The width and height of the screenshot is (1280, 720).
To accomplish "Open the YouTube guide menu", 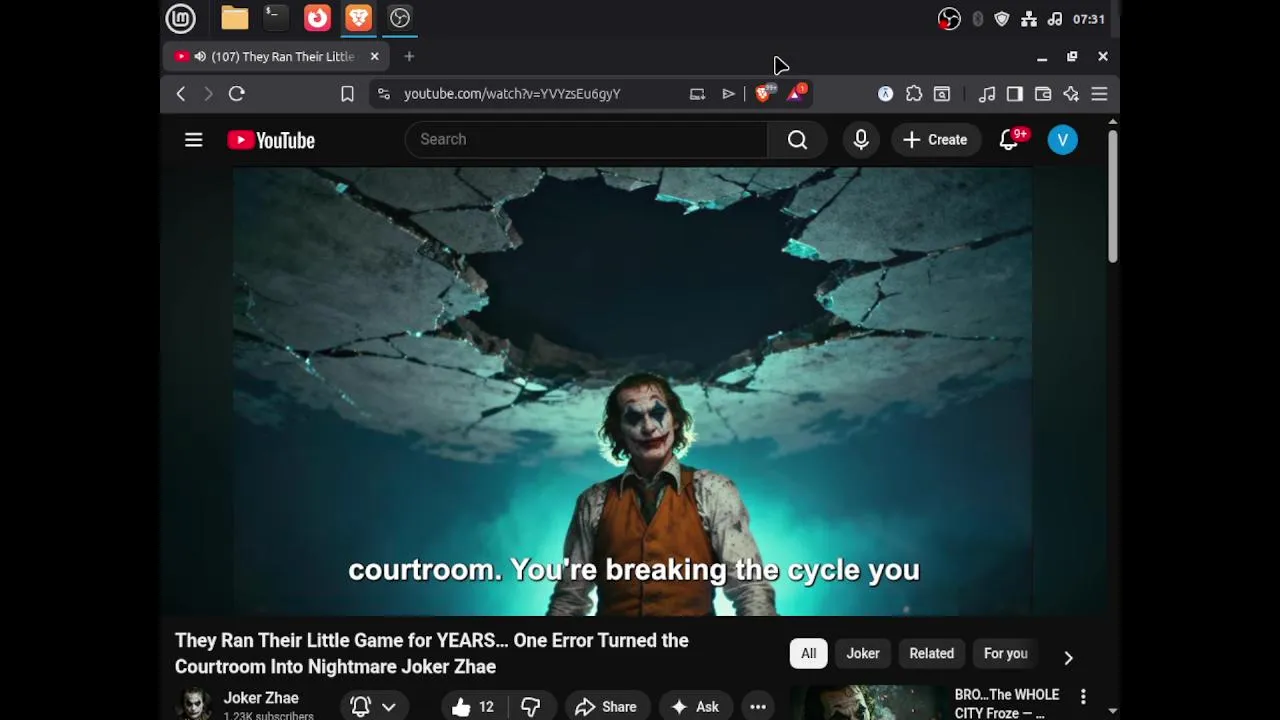I will [194, 140].
